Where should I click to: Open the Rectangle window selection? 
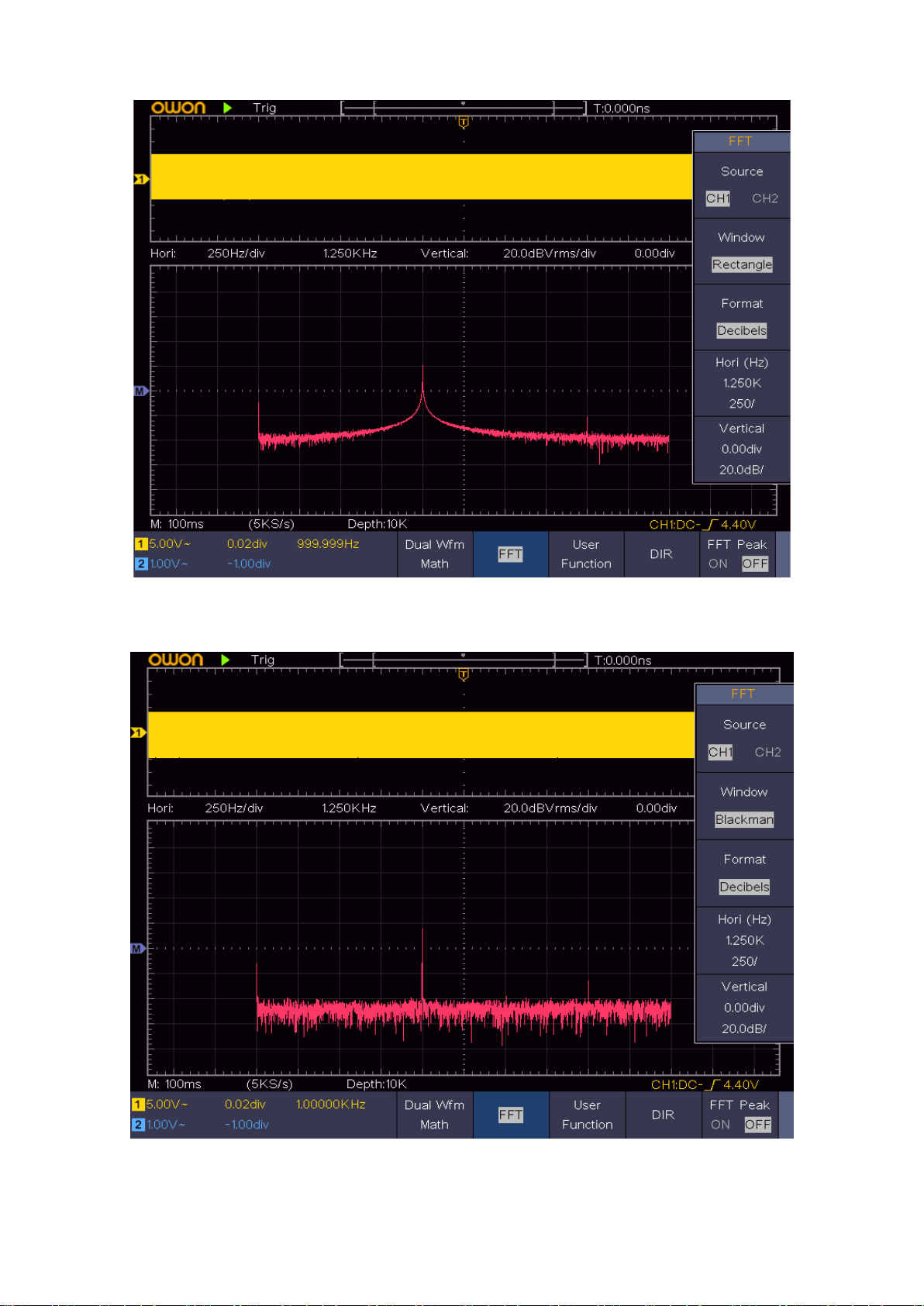click(x=742, y=264)
